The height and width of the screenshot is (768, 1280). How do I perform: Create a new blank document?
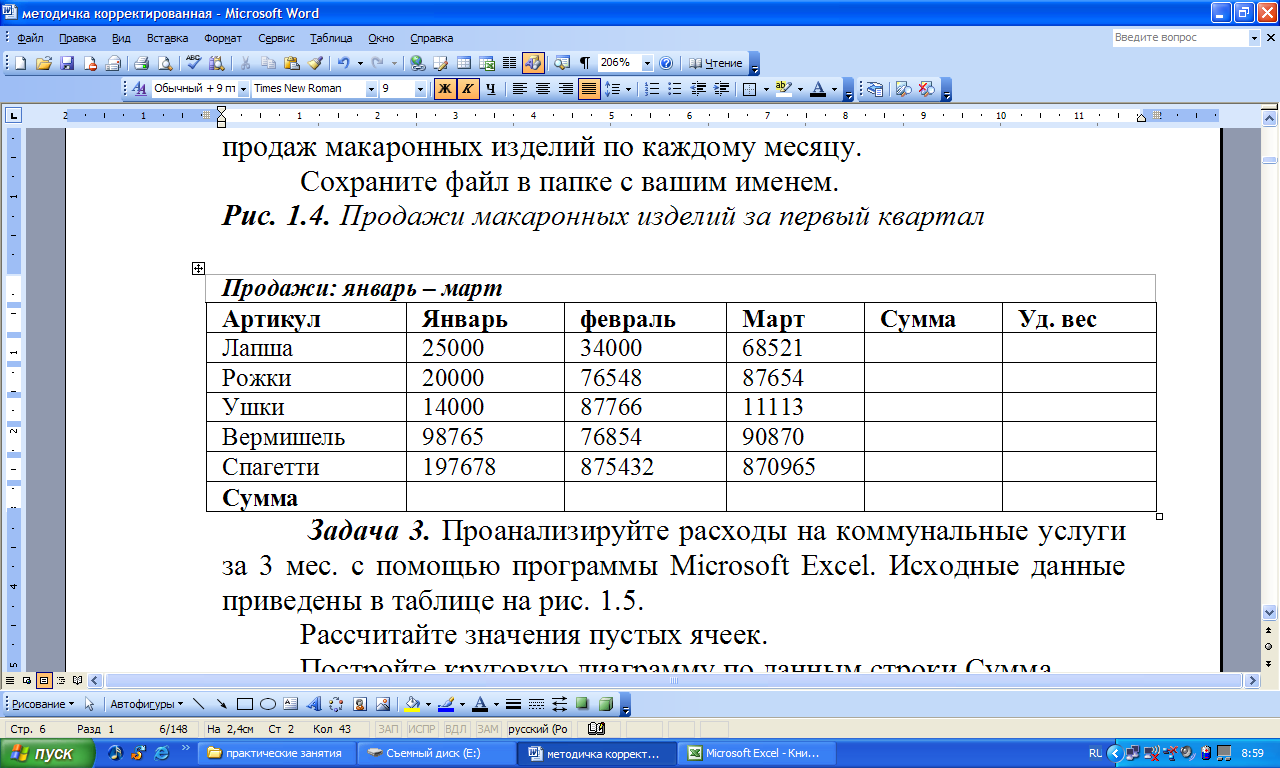20,63
